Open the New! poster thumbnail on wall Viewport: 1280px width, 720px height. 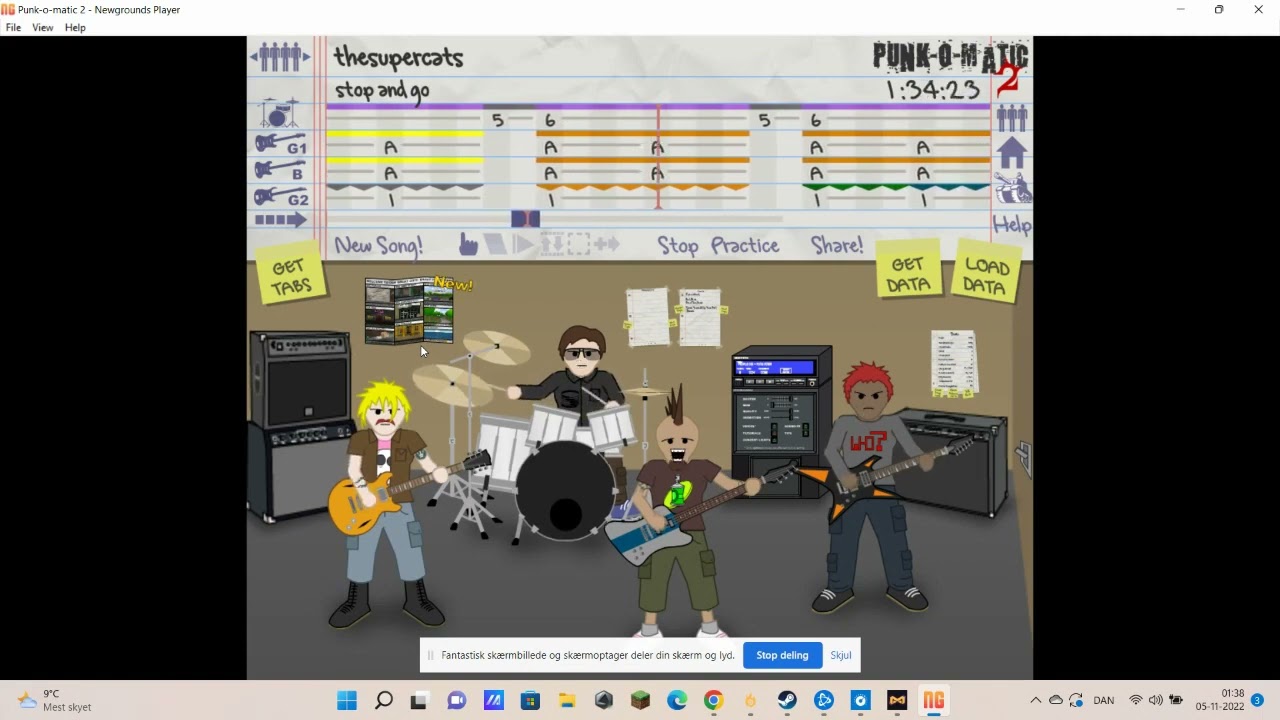pos(409,311)
